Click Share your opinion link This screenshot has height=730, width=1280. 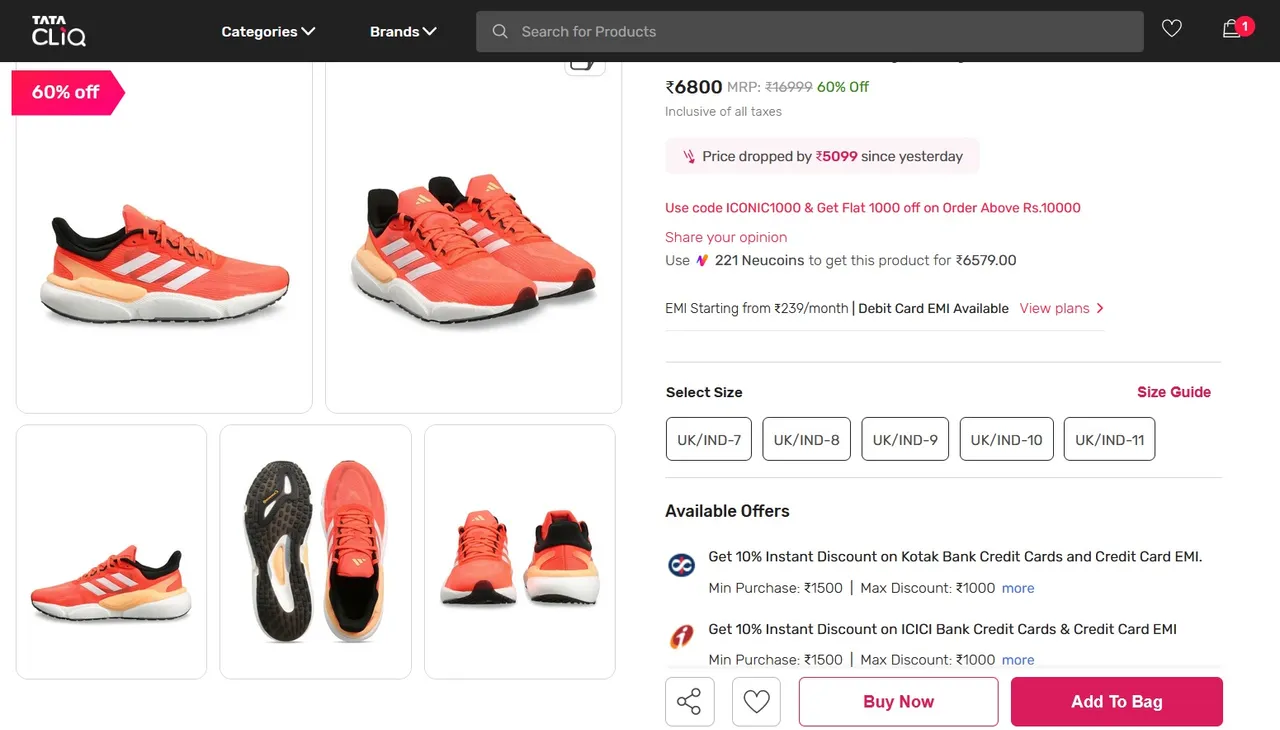coord(726,237)
